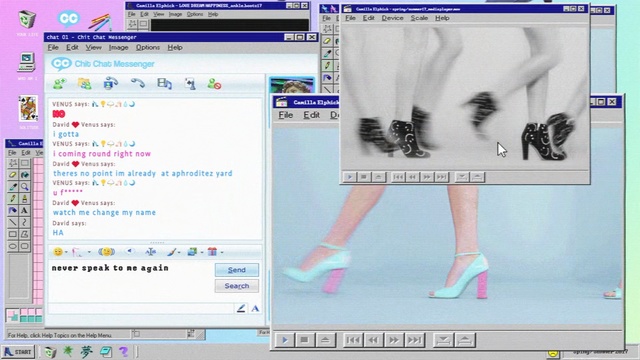Stop playback in lower media player
Viewport: 640px width, 360px height.
point(304,340)
